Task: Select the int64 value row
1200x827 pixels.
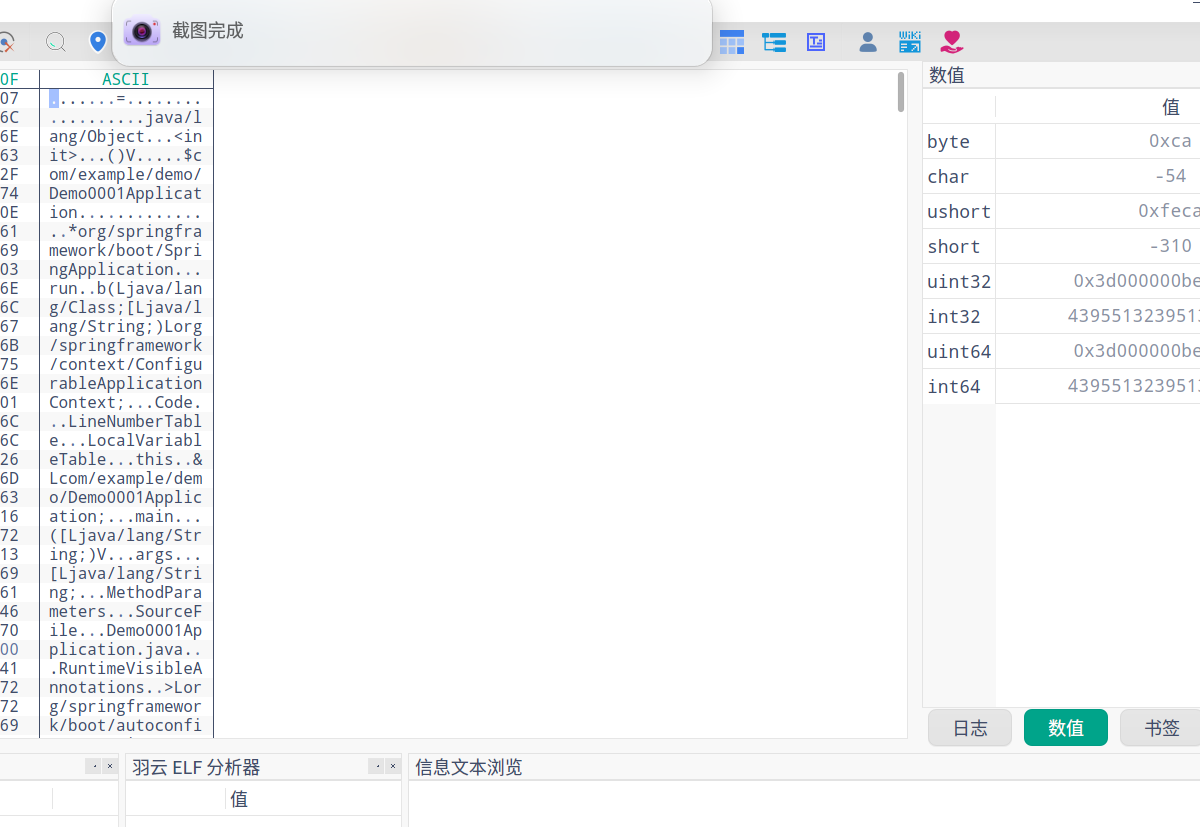Action: (1090, 386)
